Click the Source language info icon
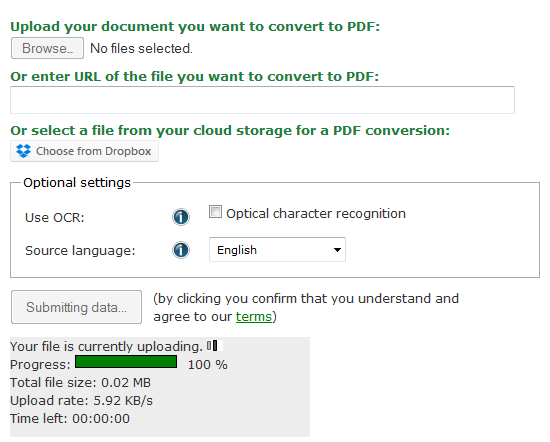Viewport: 550px width, 442px height. tap(181, 250)
